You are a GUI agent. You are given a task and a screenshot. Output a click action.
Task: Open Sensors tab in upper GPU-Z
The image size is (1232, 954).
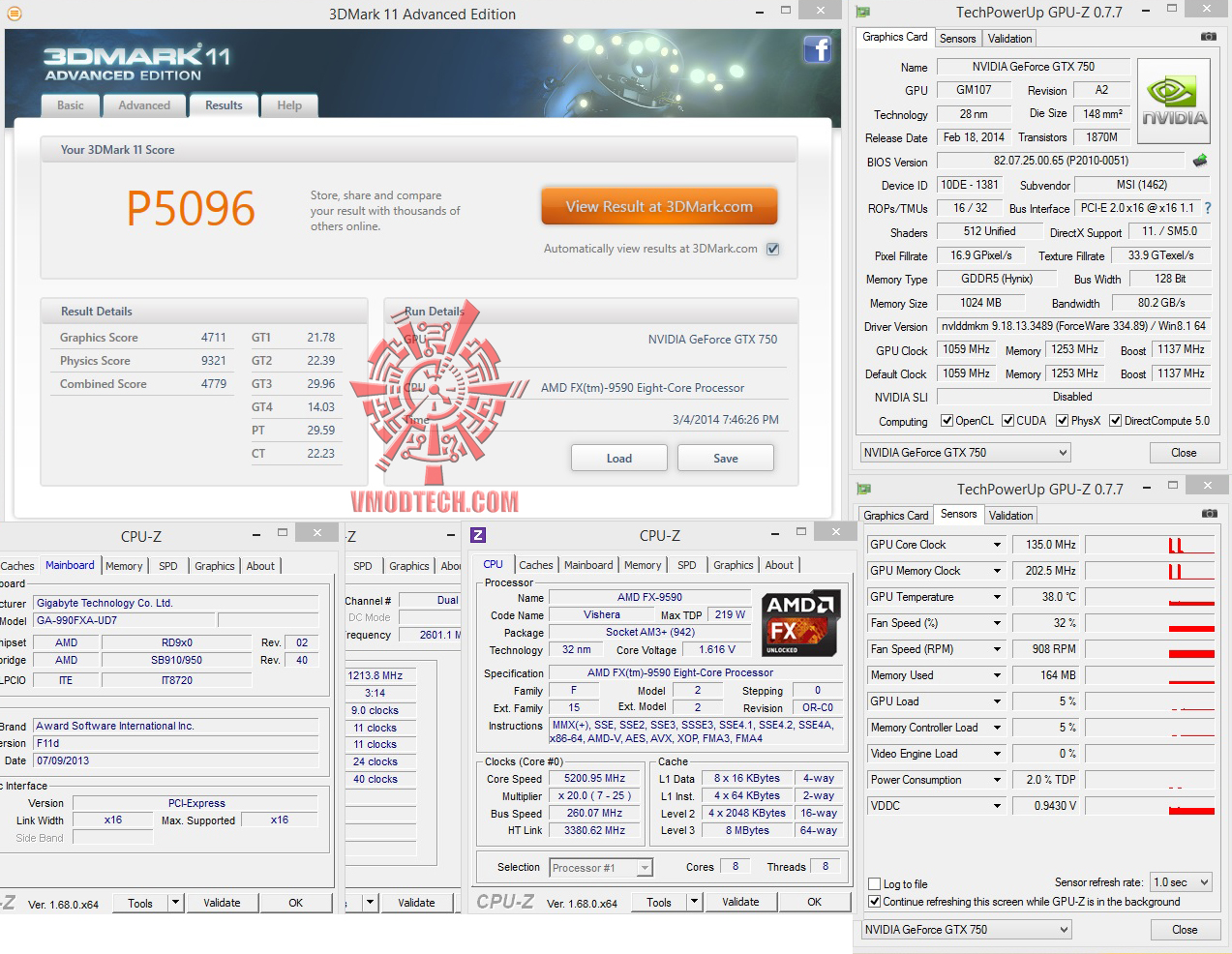(958, 39)
